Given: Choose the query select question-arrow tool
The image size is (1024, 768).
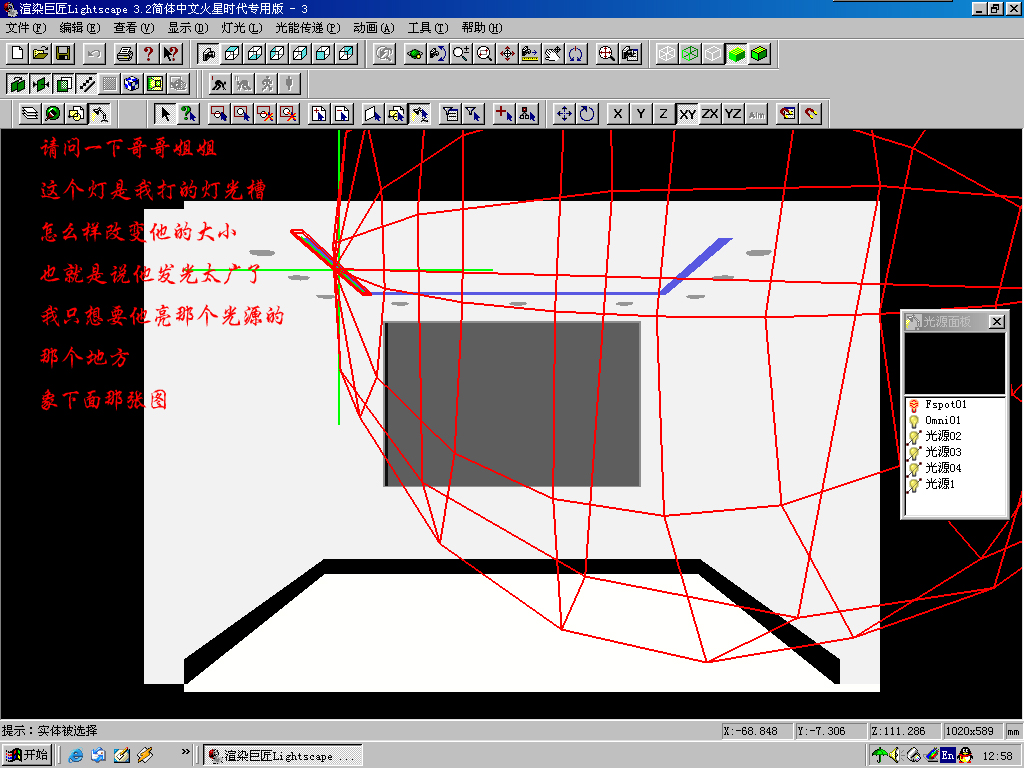Looking at the screenshot, I should tap(188, 114).
